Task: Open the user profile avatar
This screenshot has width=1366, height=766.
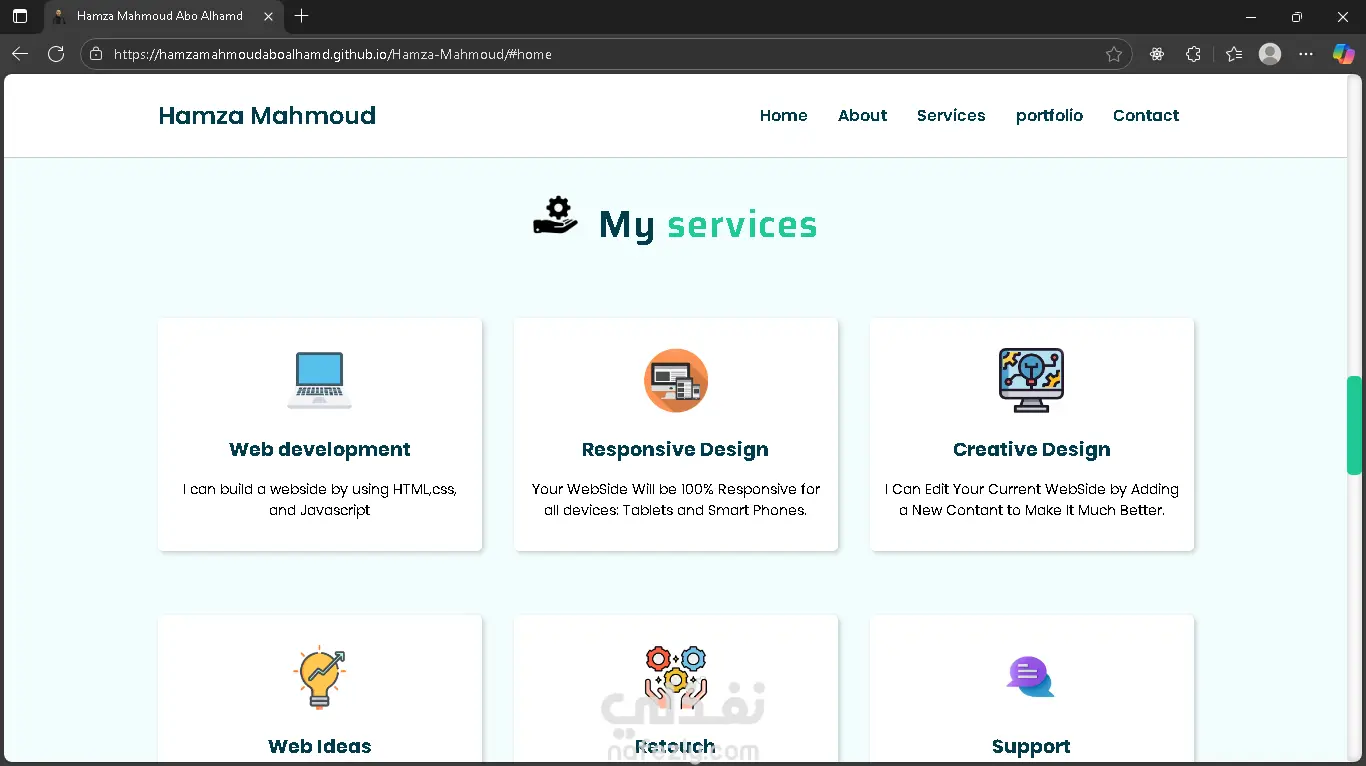Action: coord(1270,54)
